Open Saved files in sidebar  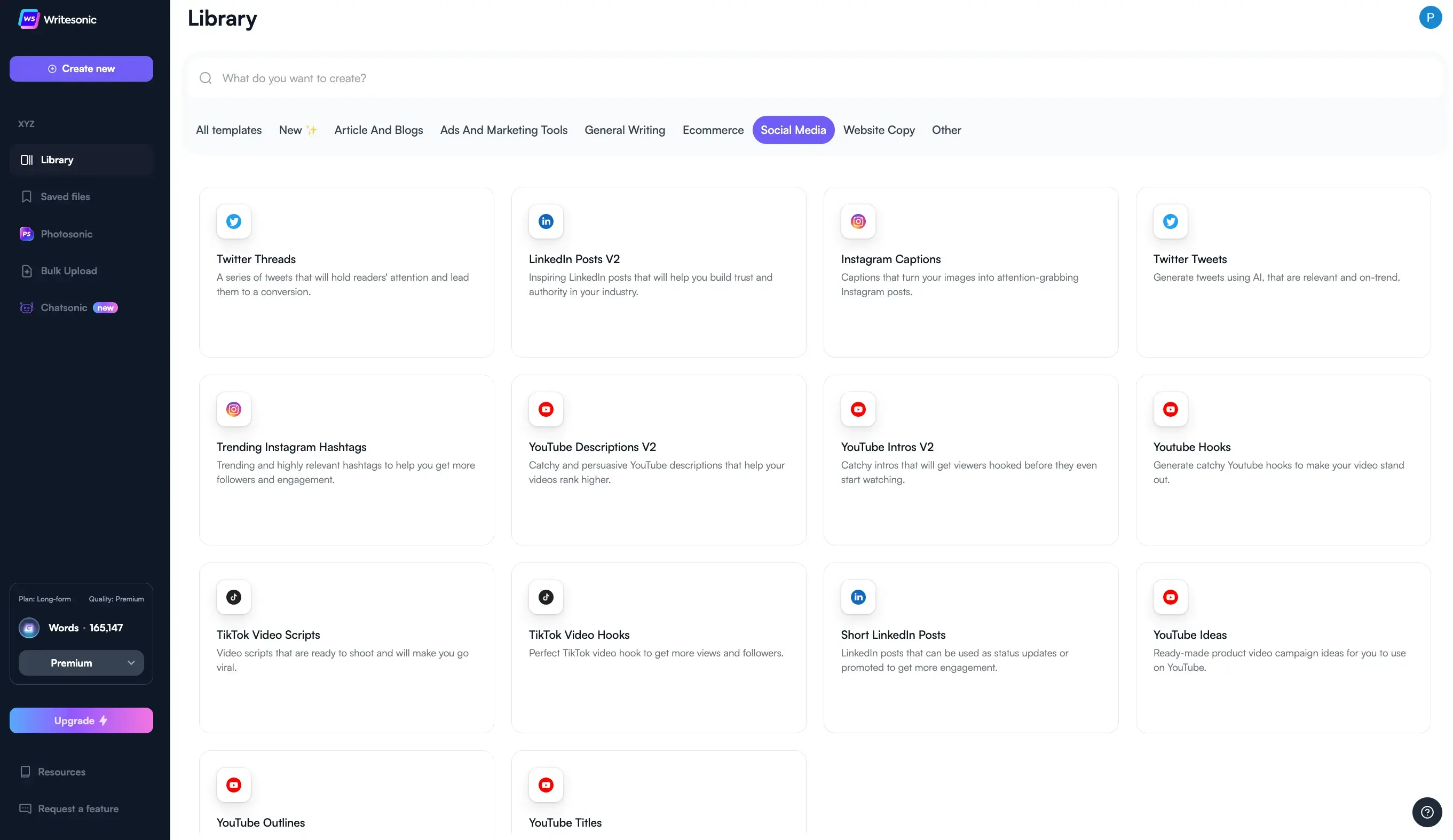(65, 196)
